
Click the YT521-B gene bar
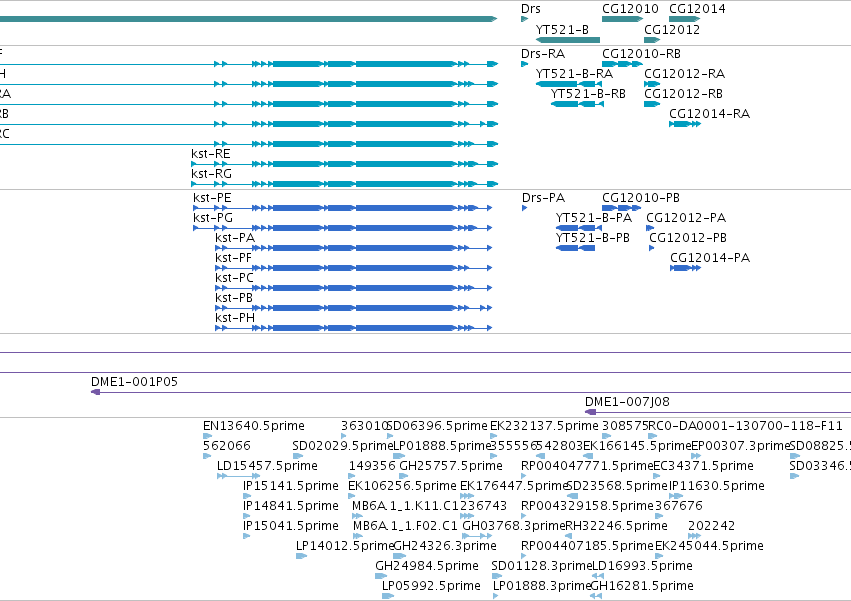pyautogui.click(x=568, y=40)
